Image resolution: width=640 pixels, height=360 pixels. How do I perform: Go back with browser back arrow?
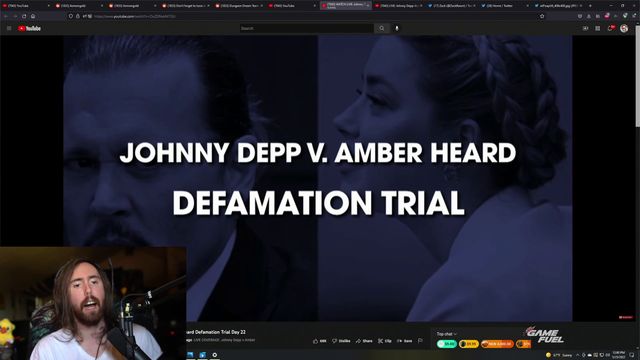point(6,16)
